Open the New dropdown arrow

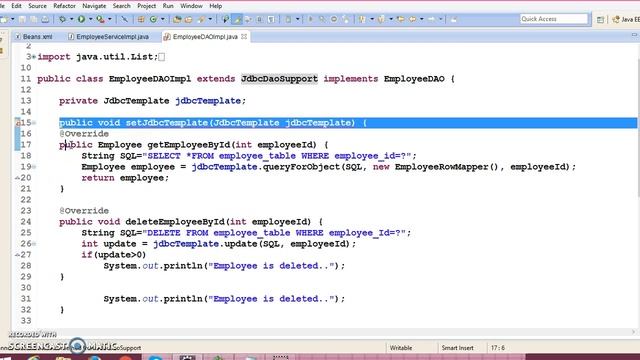13,19
